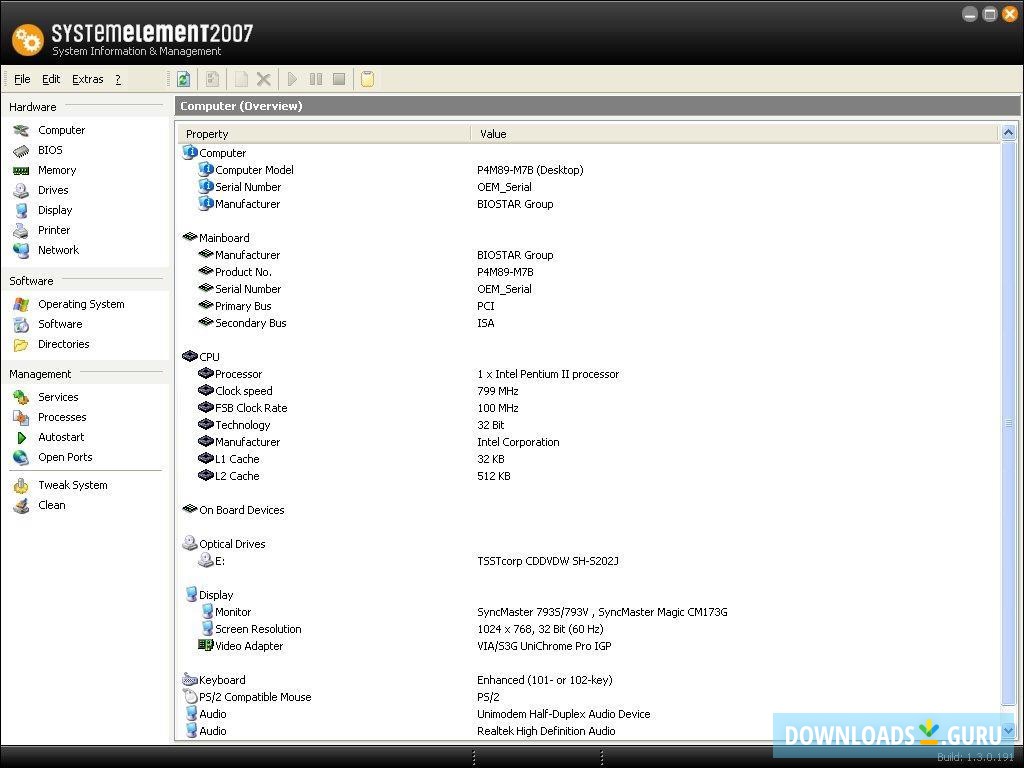Select the Computer Model row
Viewport: 1024px width, 768px height.
click(254, 170)
